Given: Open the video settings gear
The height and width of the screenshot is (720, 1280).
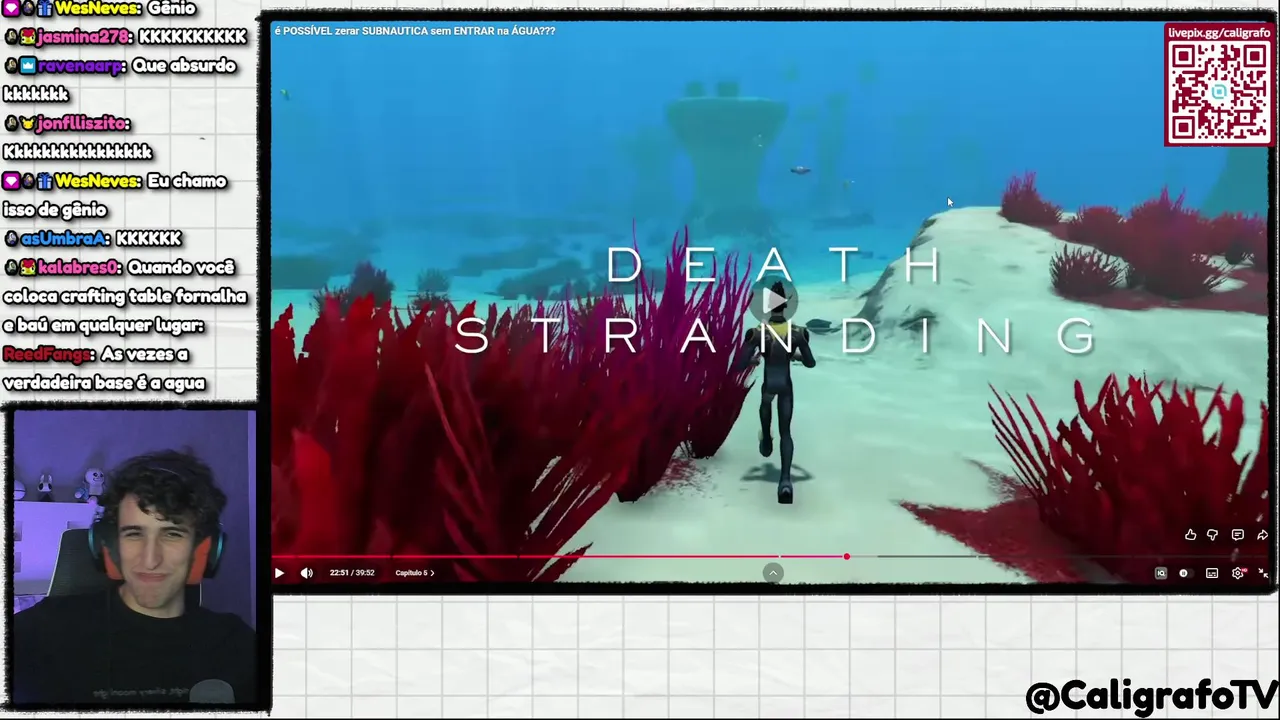Looking at the screenshot, I should tap(1238, 573).
